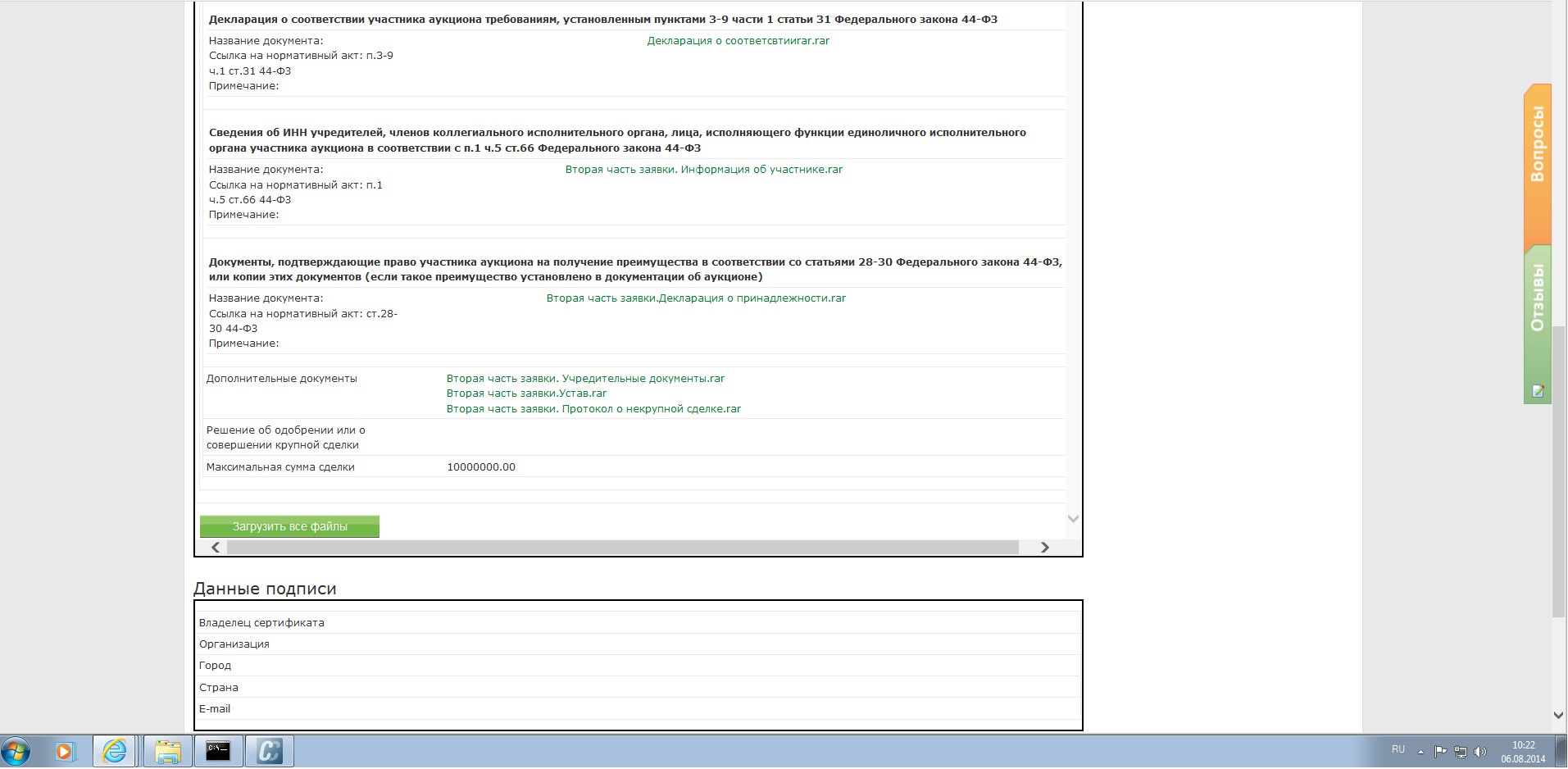Switch to Internet Explorer taskbar icon
This screenshot has height=769, width=1568.
coord(115,751)
